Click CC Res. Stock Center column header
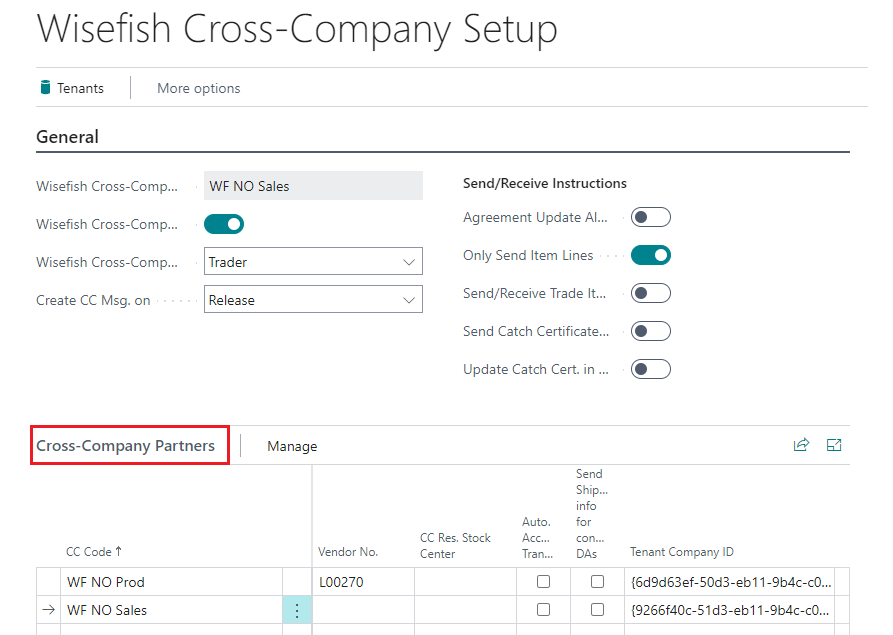This screenshot has height=635, width=893. [x=455, y=545]
